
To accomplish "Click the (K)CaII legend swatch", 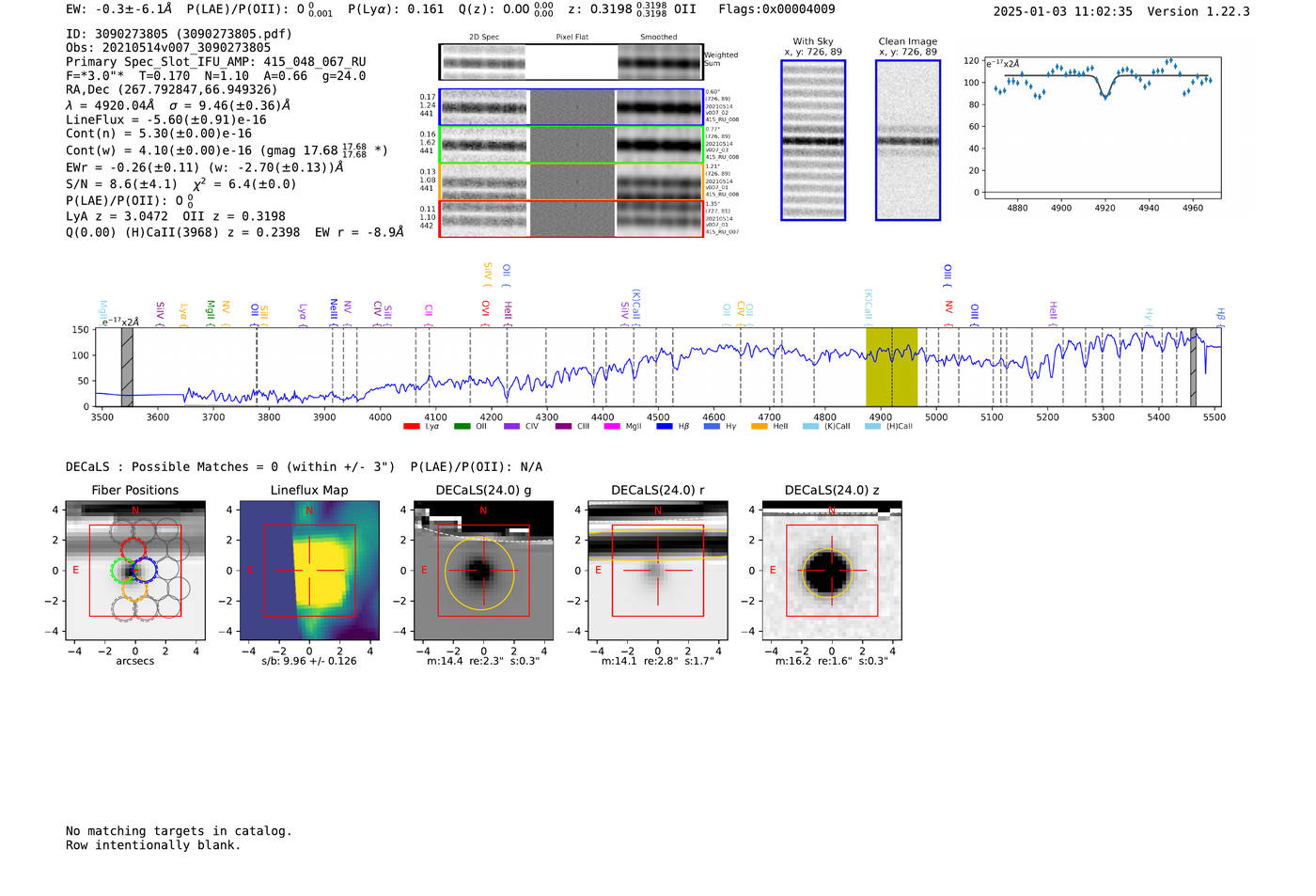I will (811, 427).
